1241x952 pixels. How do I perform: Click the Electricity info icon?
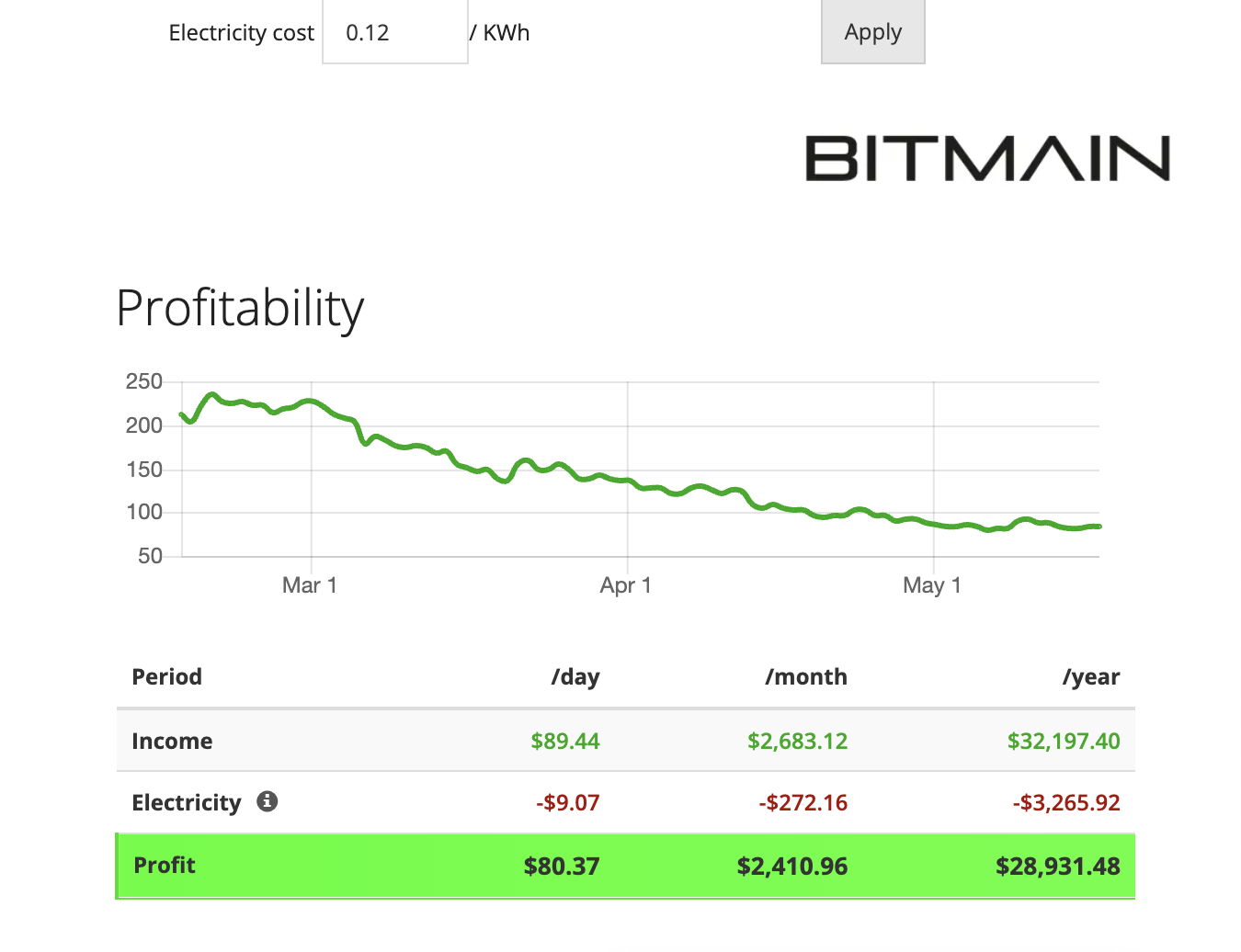point(267,801)
